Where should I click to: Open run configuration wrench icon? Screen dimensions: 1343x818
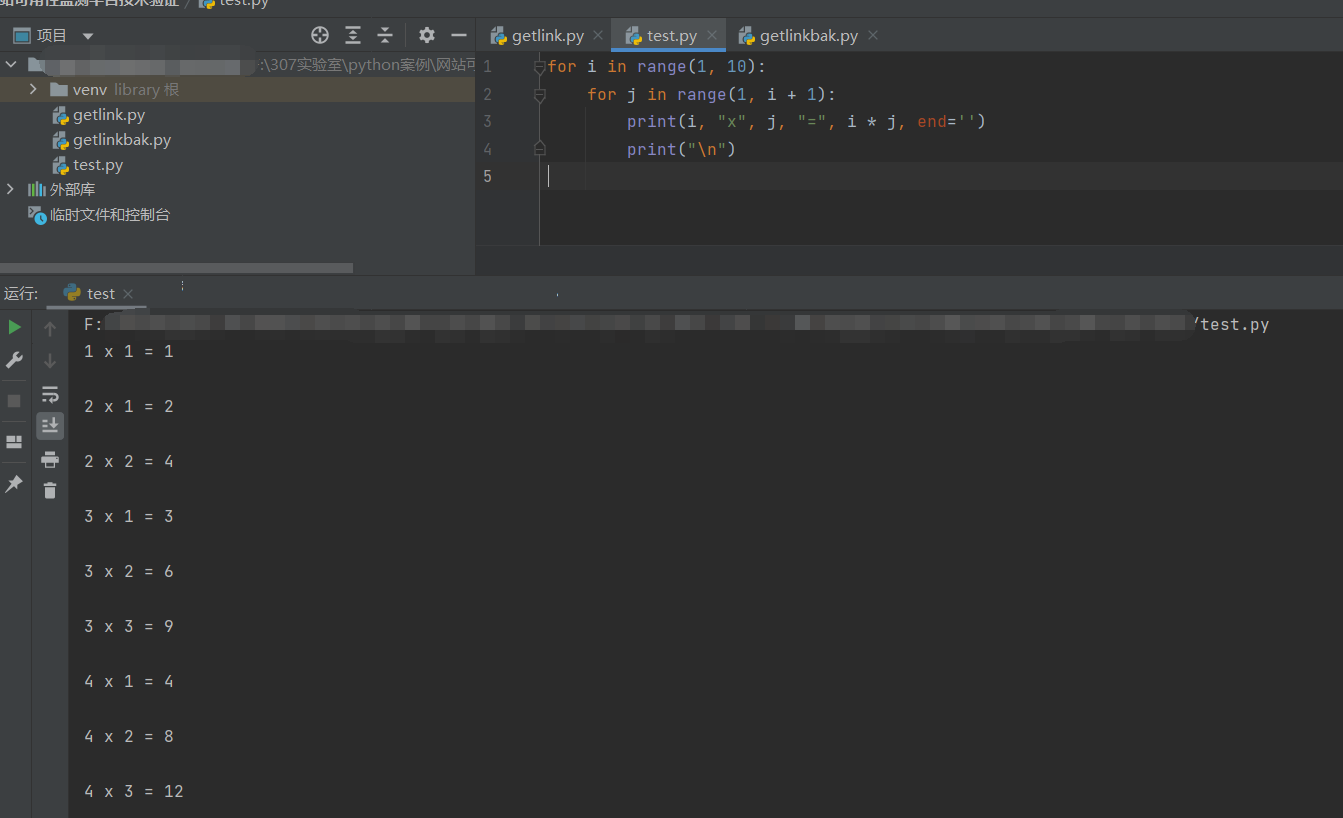click(x=14, y=360)
